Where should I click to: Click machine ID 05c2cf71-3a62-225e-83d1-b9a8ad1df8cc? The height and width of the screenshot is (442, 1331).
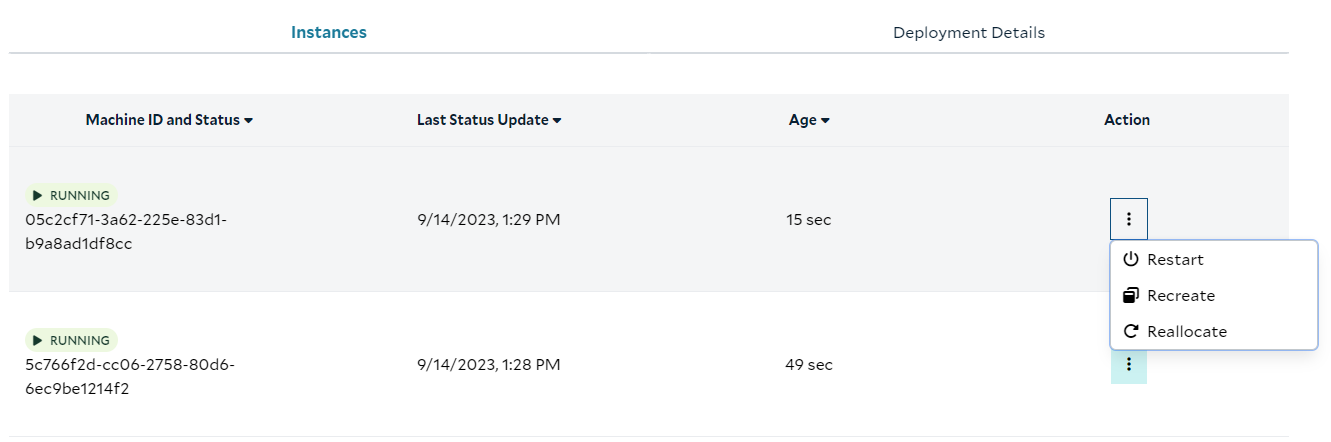click(x=126, y=231)
